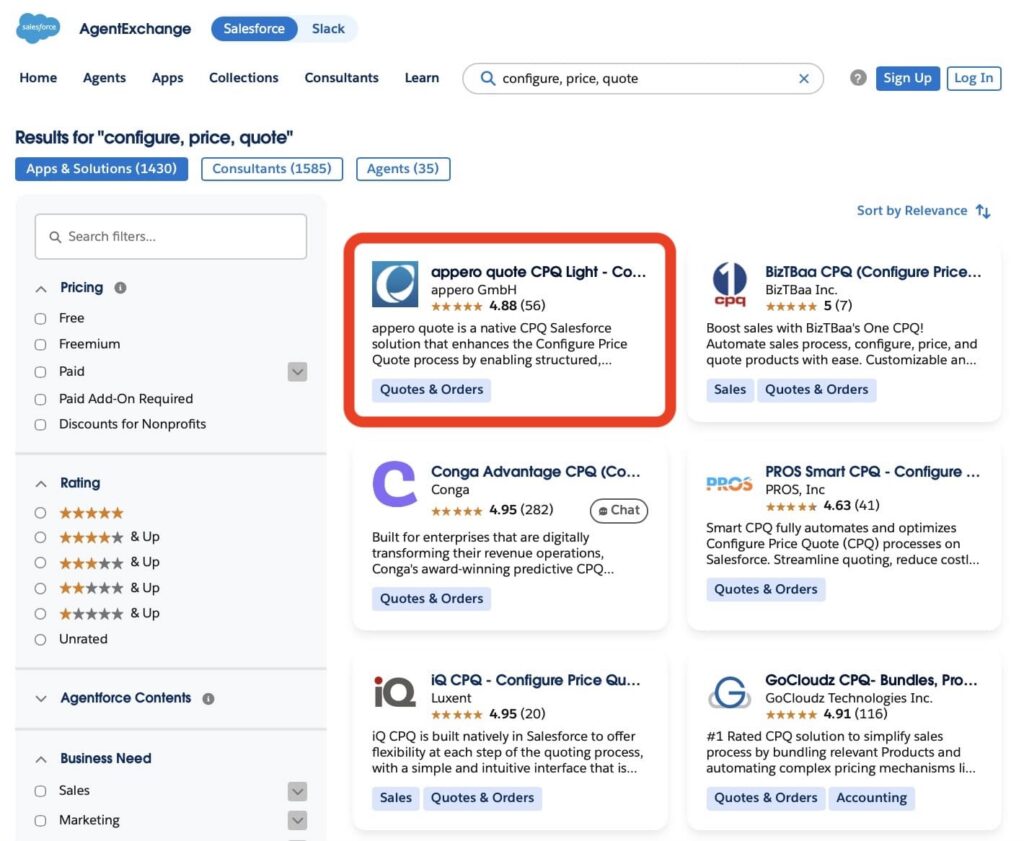The width and height of the screenshot is (1024, 841).
Task: Click the Agentforce Contents info icon
Action: point(208,699)
